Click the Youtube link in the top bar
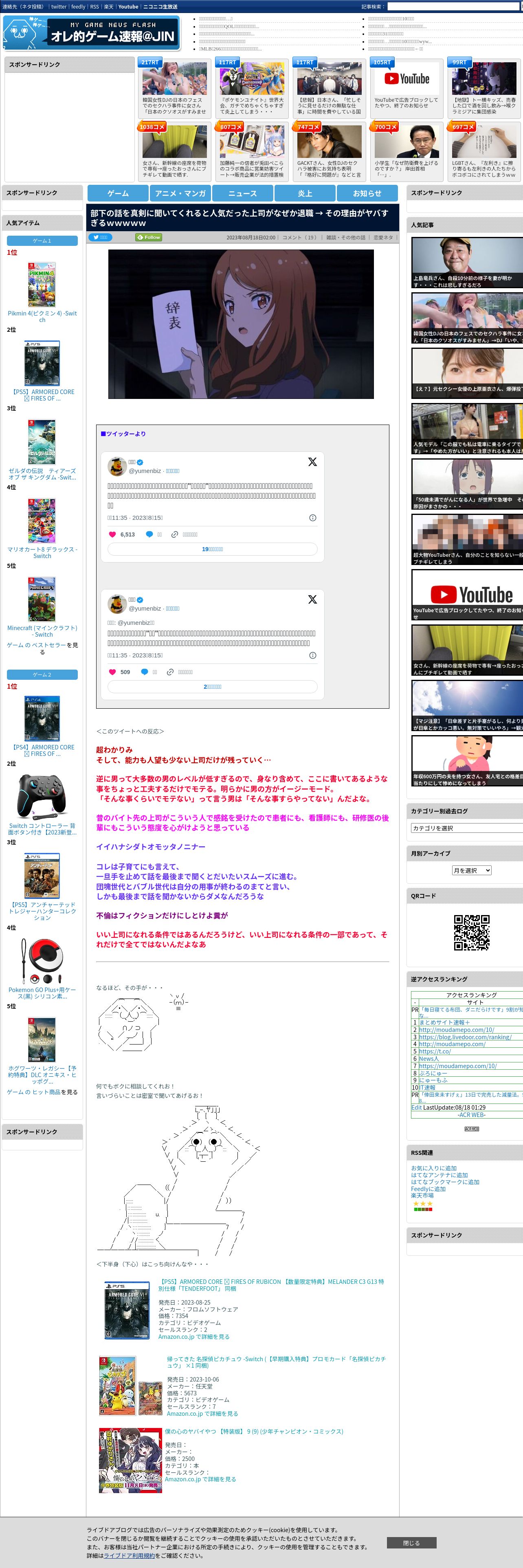Screen dimensions: 523x1568 click(128, 7)
